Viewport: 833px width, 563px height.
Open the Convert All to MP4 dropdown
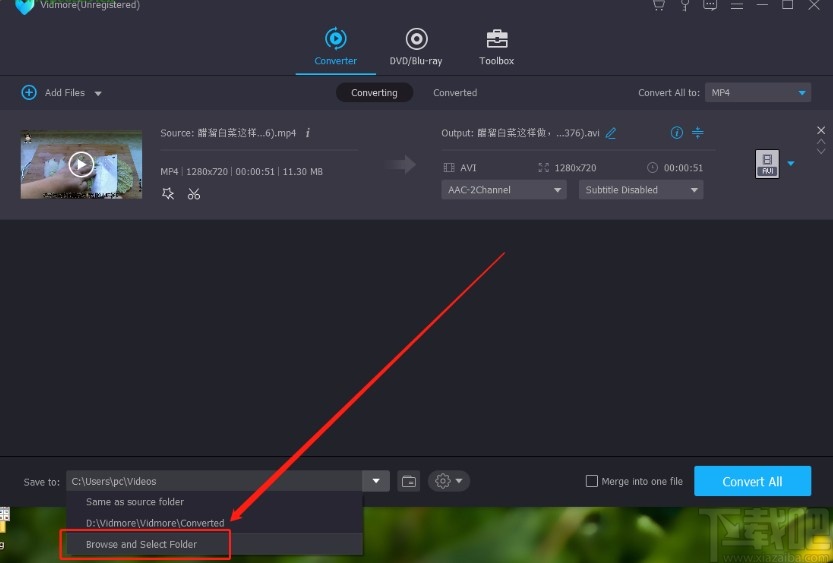(x=758, y=92)
